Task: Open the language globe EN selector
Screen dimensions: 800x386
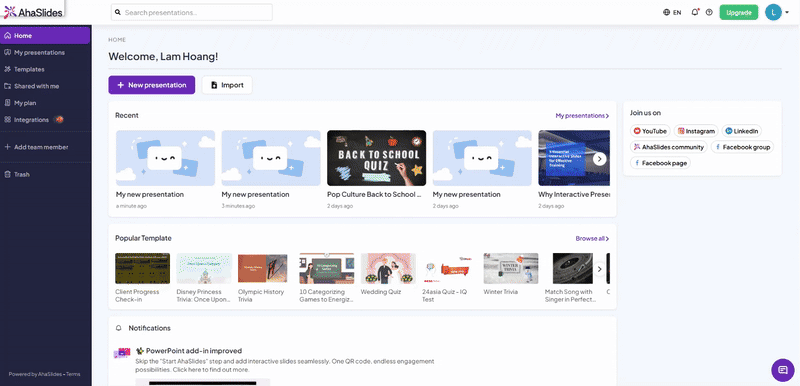Action: pyautogui.click(x=672, y=13)
